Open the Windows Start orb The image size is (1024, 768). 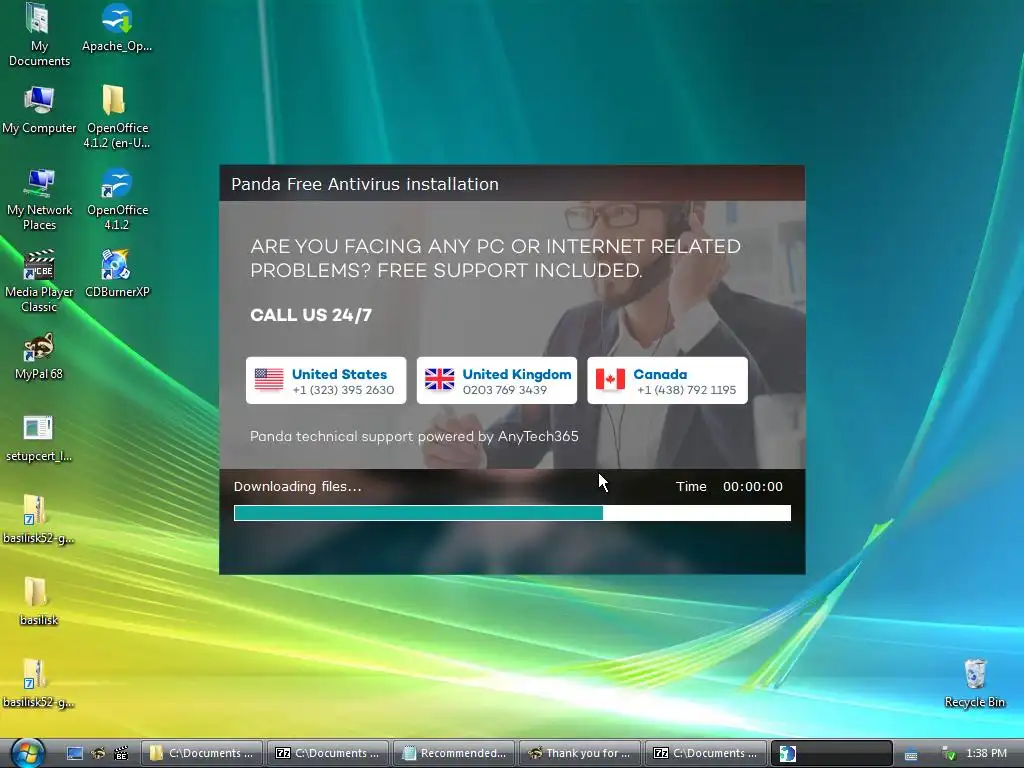coord(27,752)
